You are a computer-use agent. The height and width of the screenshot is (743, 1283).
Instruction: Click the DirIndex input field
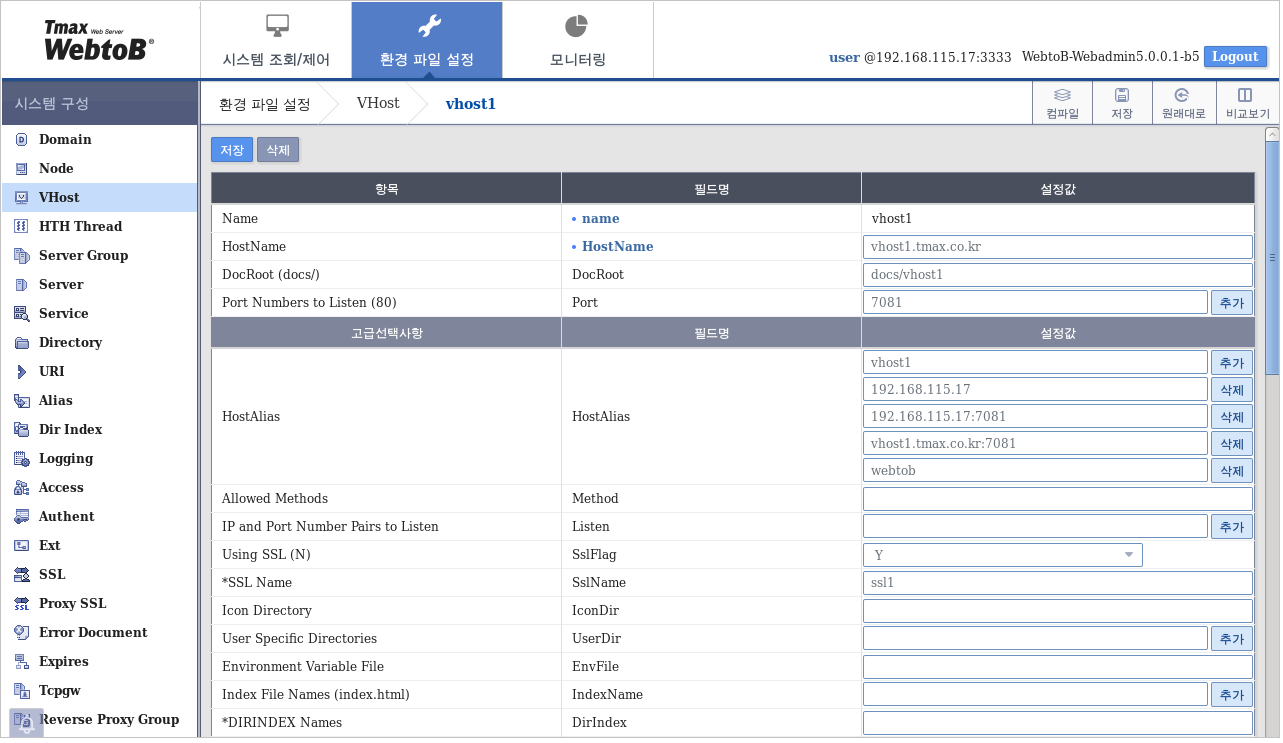[x=1058, y=723]
